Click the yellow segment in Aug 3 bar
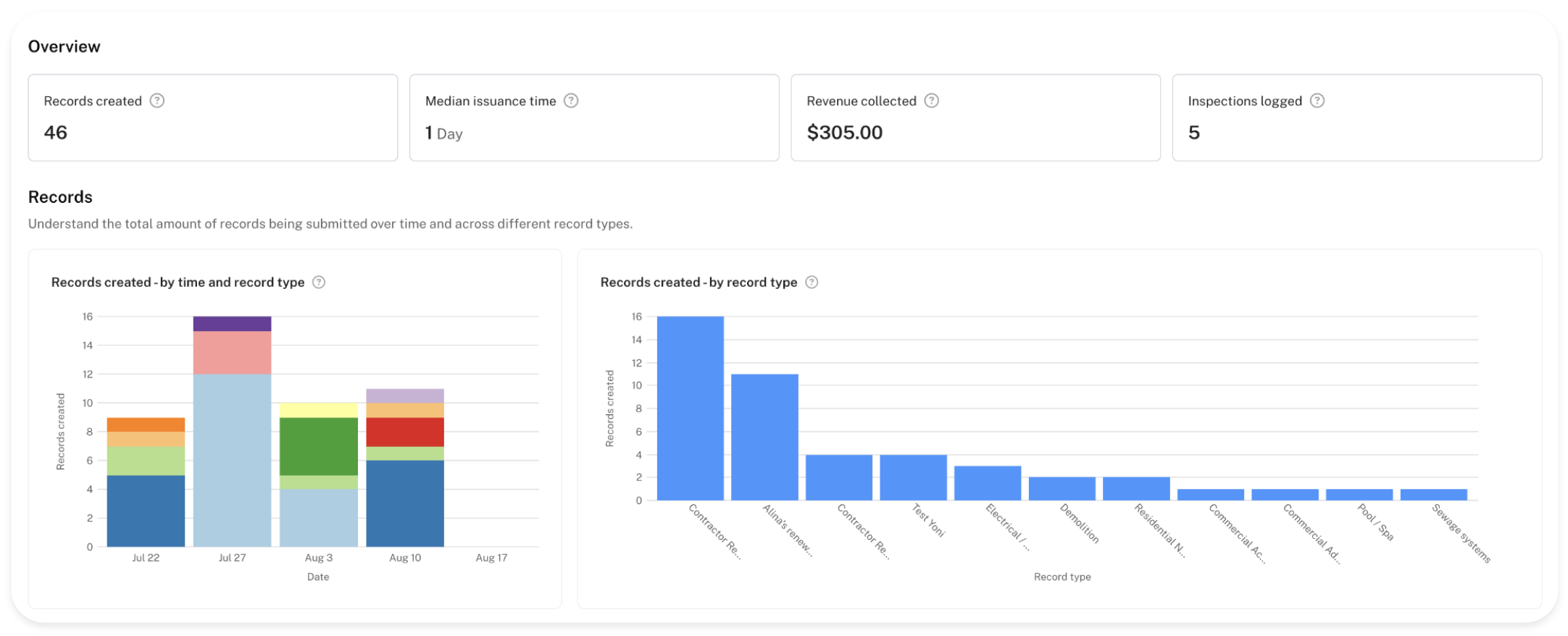 click(x=319, y=410)
